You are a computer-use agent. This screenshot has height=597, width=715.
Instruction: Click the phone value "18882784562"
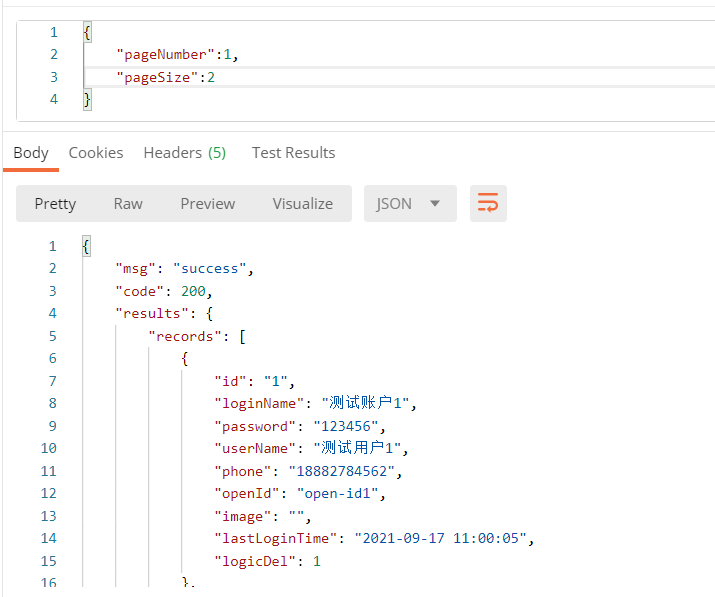coord(342,471)
